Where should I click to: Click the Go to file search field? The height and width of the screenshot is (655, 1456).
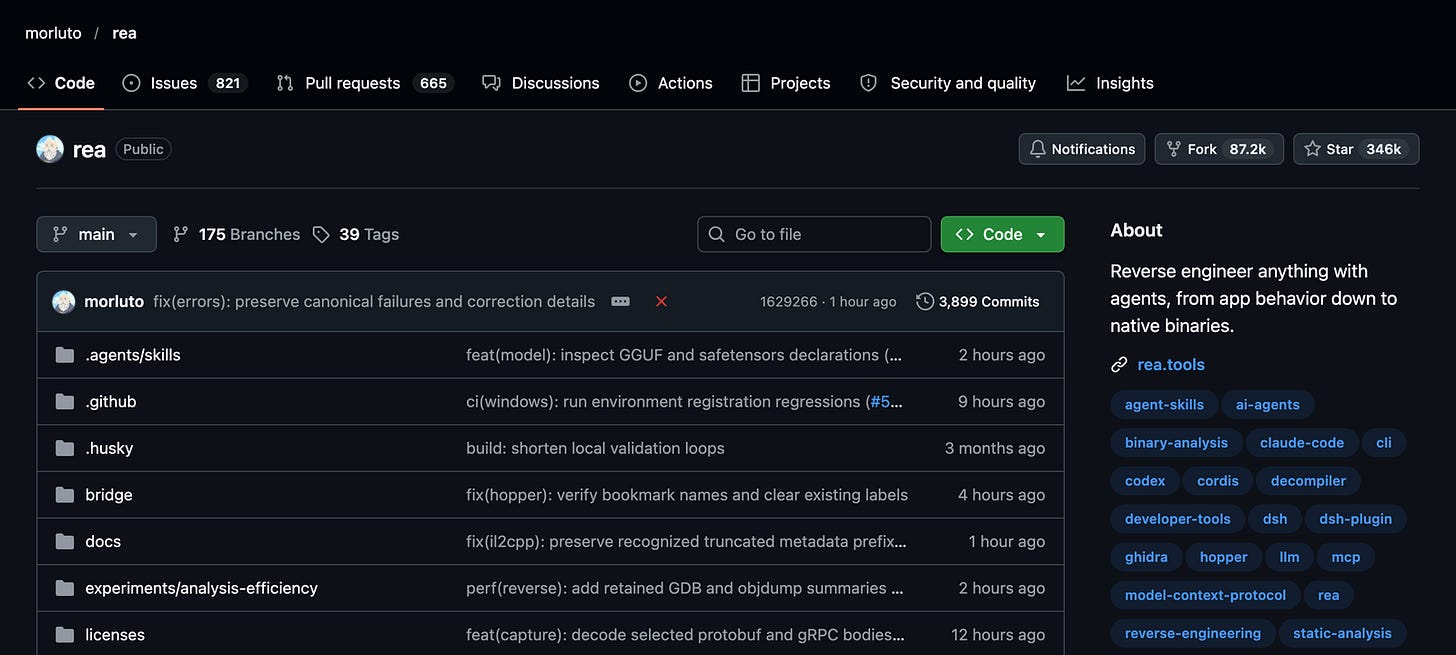(814, 234)
